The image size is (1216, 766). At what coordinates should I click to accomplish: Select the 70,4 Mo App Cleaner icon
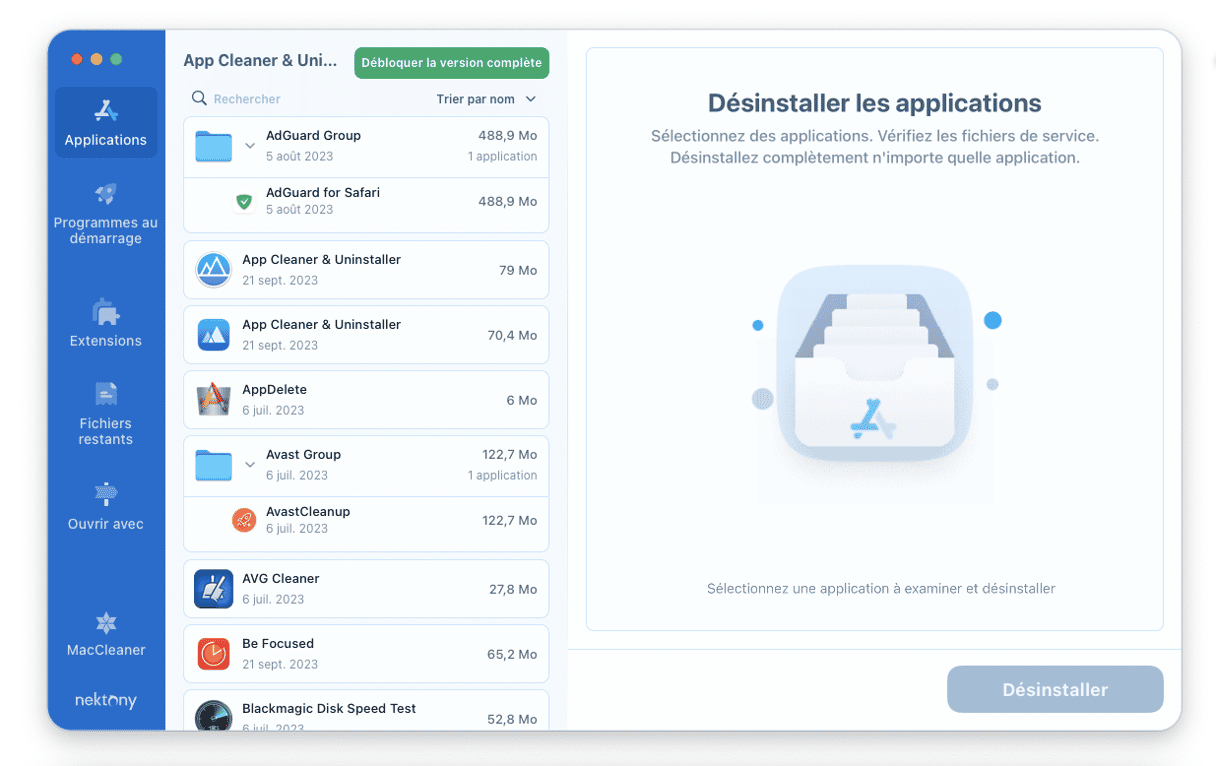tap(214, 335)
